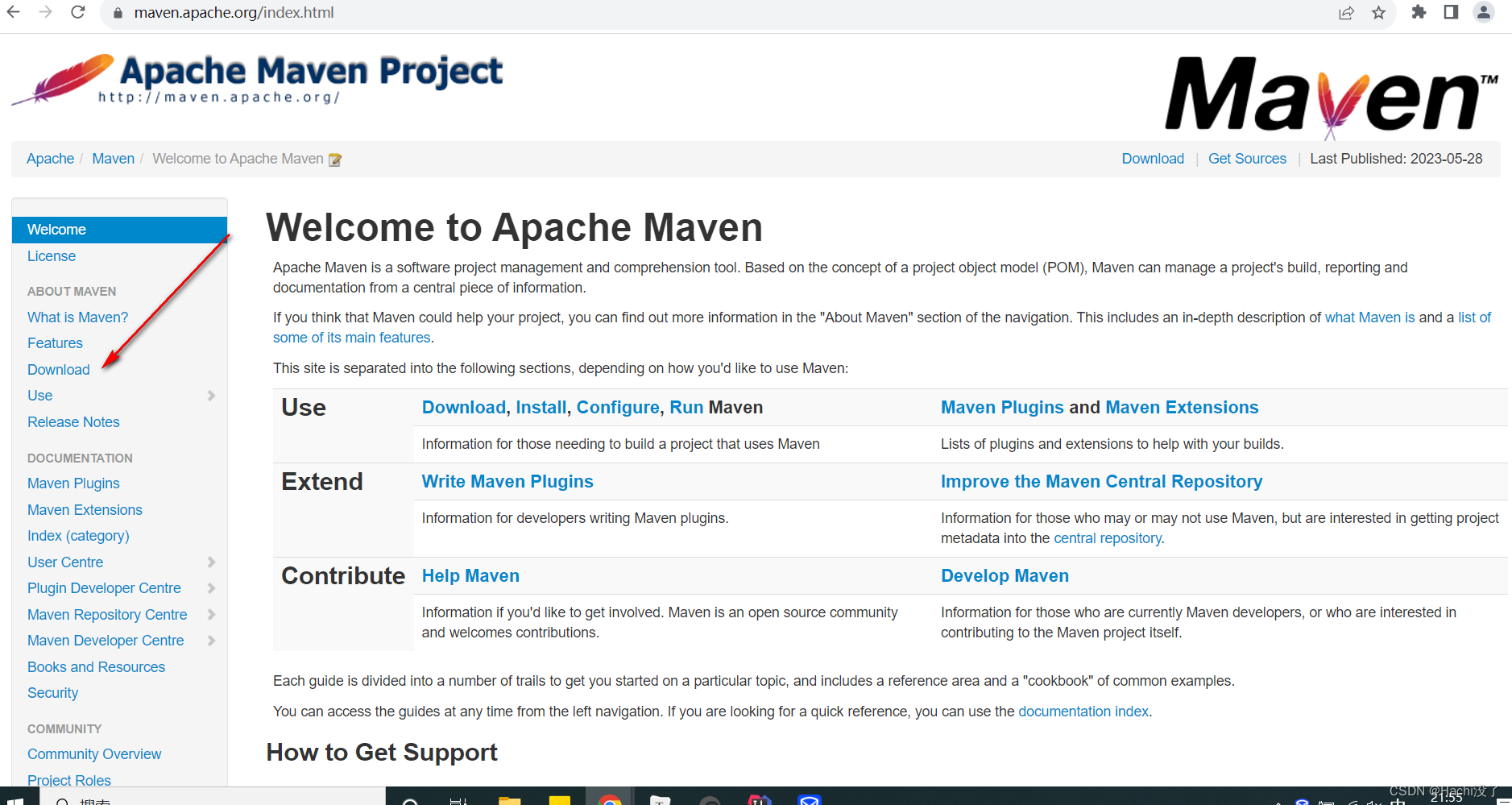Open the browser side panel icon
The height and width of the screenshot is (805, 1512).
[1451, 12]
